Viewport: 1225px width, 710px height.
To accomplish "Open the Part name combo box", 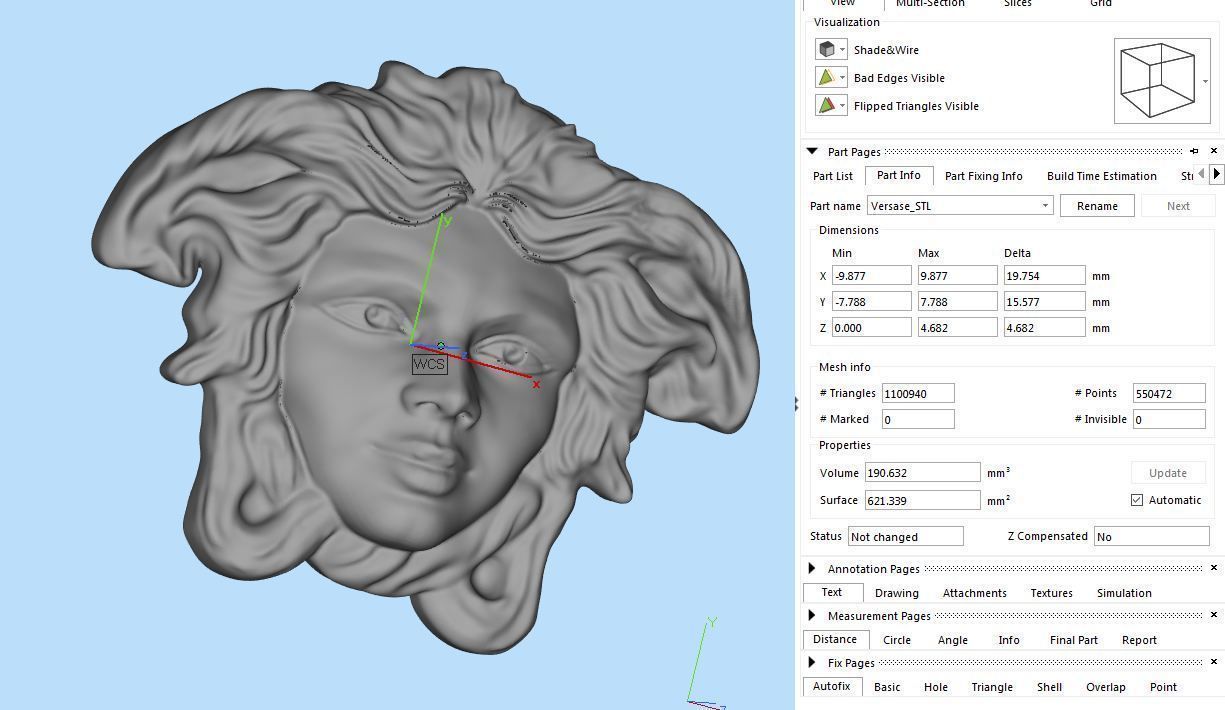I will click(x=960, y=206).
